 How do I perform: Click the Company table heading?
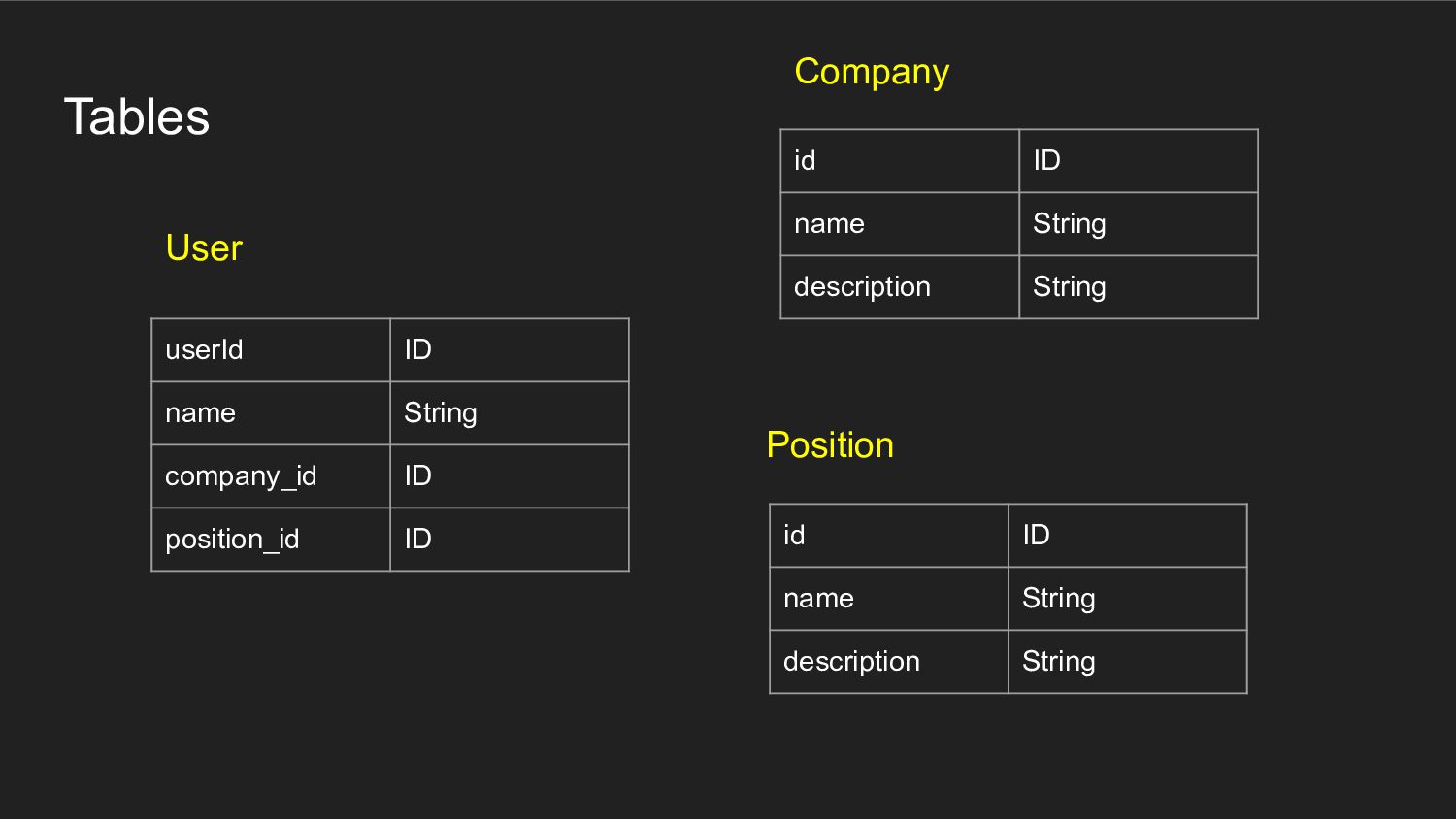pyautogui.click(x=872, y=72)
